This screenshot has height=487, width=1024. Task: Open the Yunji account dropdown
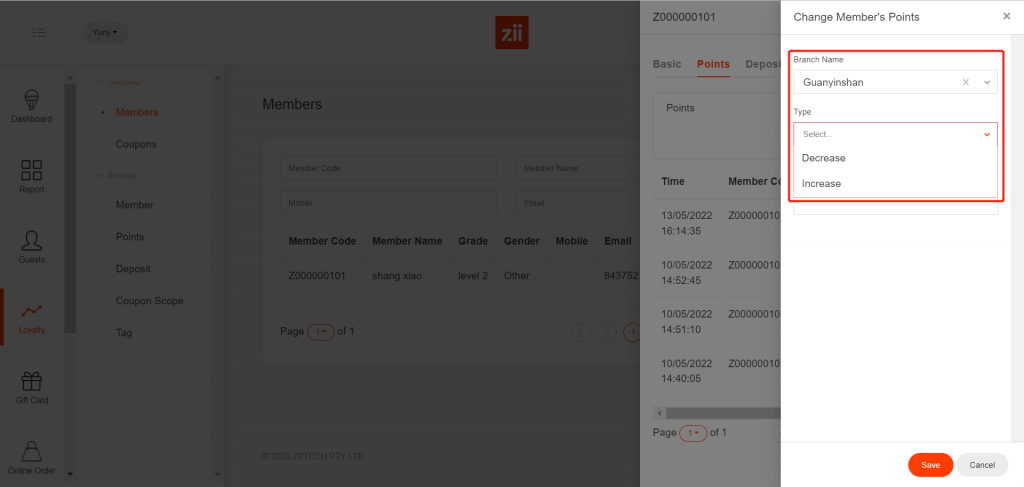click(104, 33)
